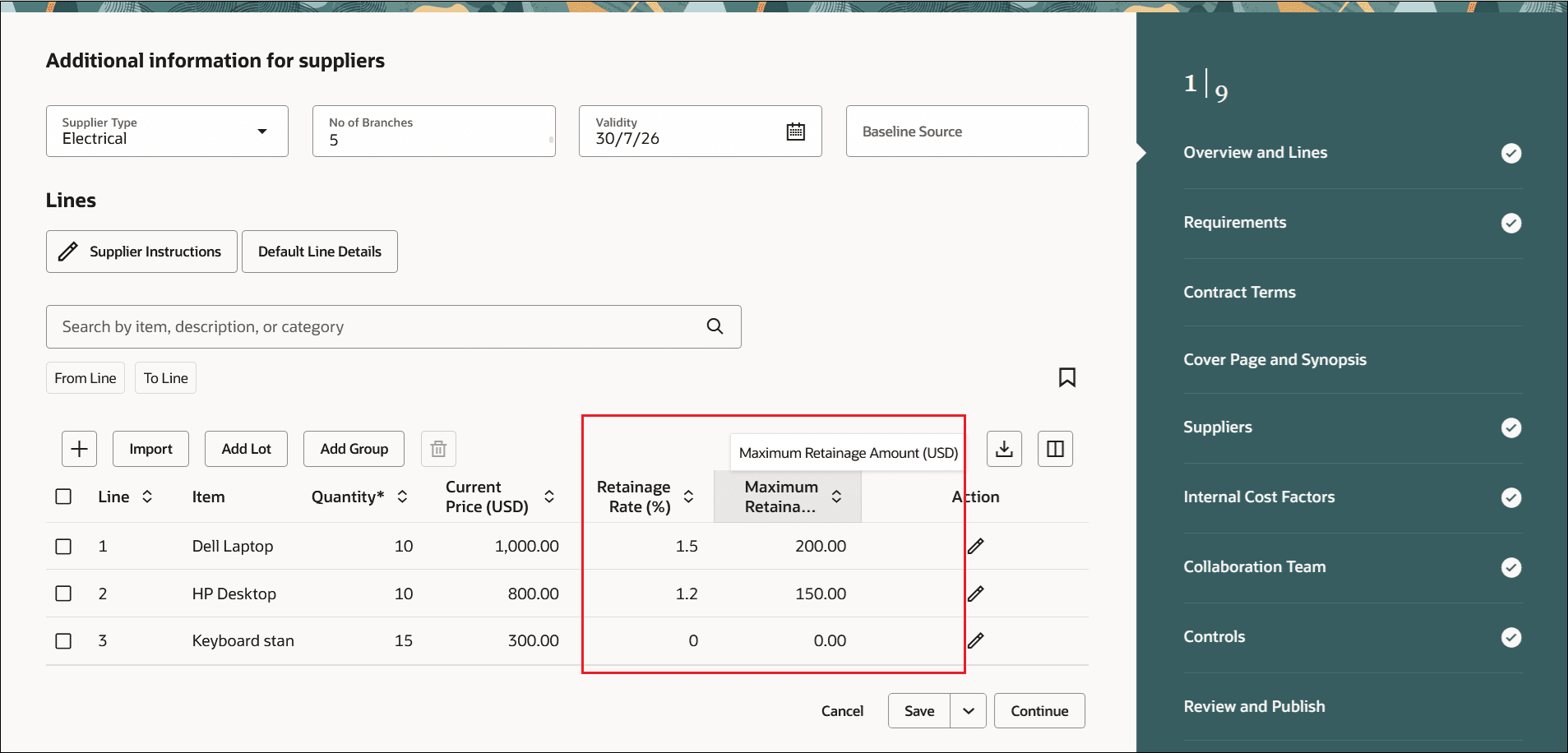Edit the Dell Laptop line with pencil icon
This screenshot has height=753, width=1568.
[976, 547]
